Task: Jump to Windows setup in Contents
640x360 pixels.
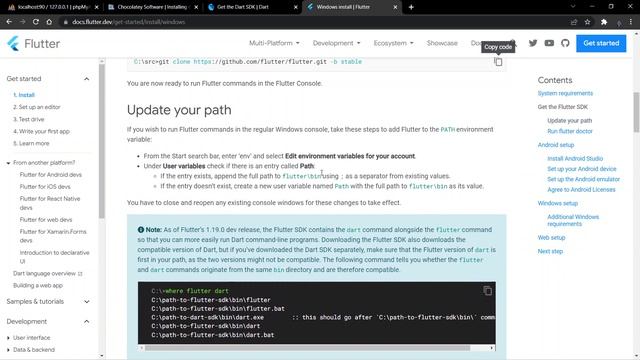Action: [x=558, y=203]
